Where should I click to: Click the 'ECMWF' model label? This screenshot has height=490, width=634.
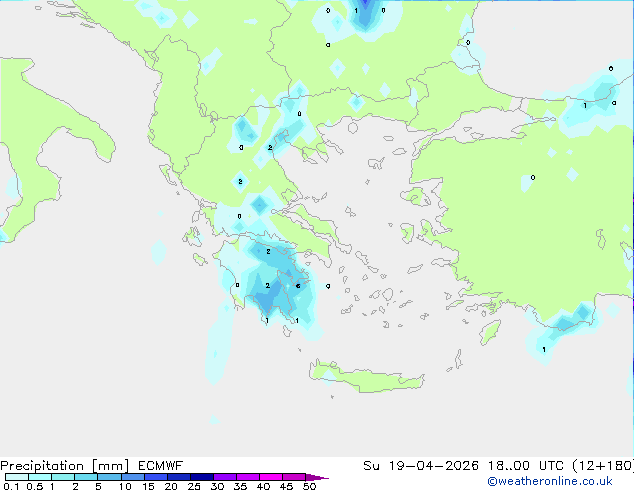pos(161,466)
